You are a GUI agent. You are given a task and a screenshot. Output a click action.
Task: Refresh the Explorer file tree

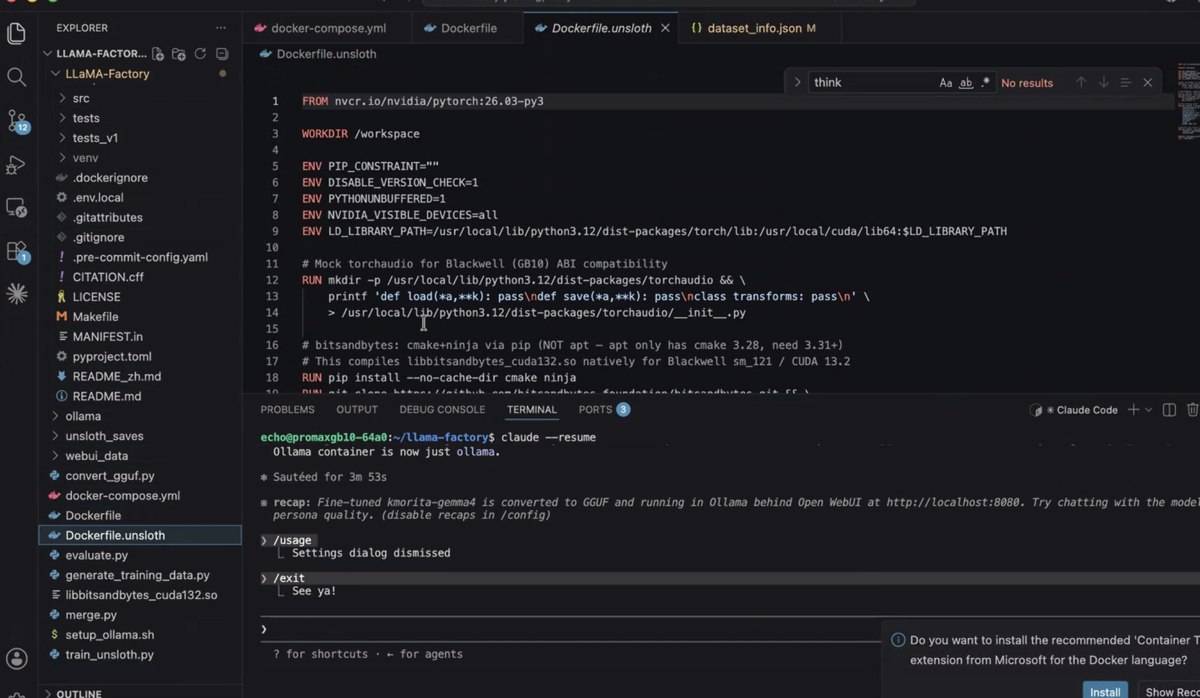pos(200,54)
